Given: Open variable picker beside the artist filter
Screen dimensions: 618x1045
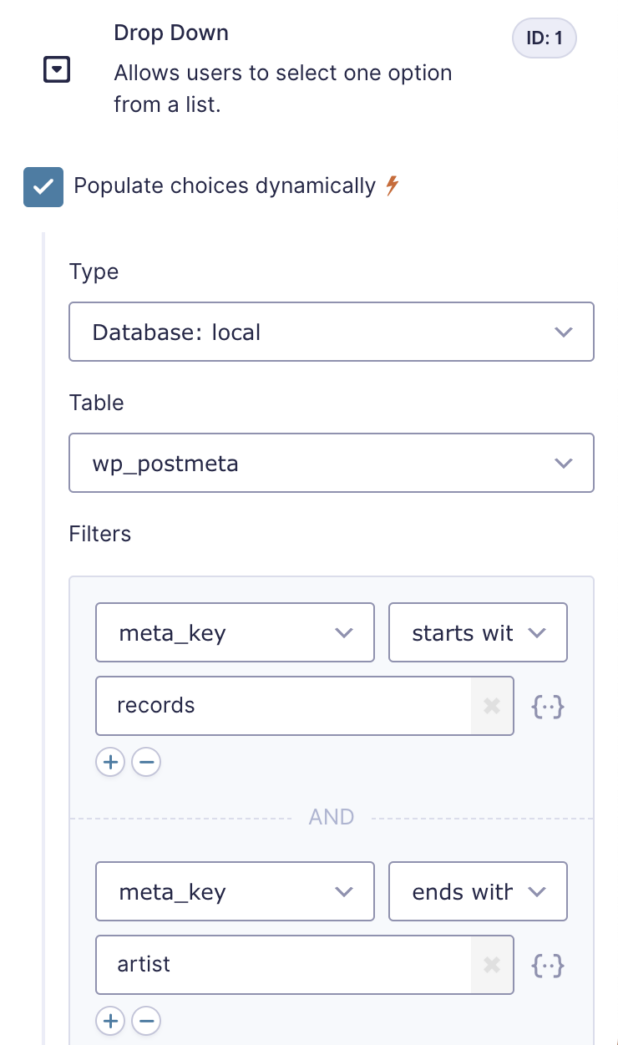Looking at the screenshot, I should 547,965.
